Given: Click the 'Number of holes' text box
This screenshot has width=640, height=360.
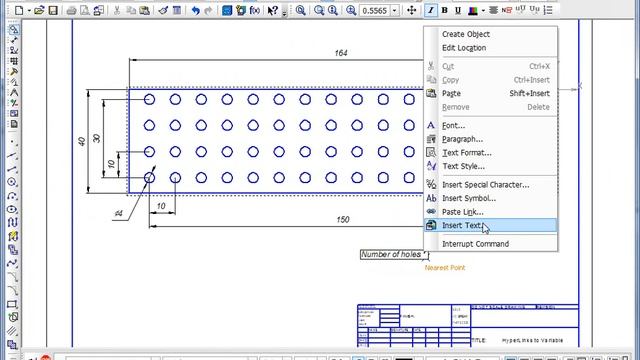Looking at the screenshot, I should coord(394,255).
